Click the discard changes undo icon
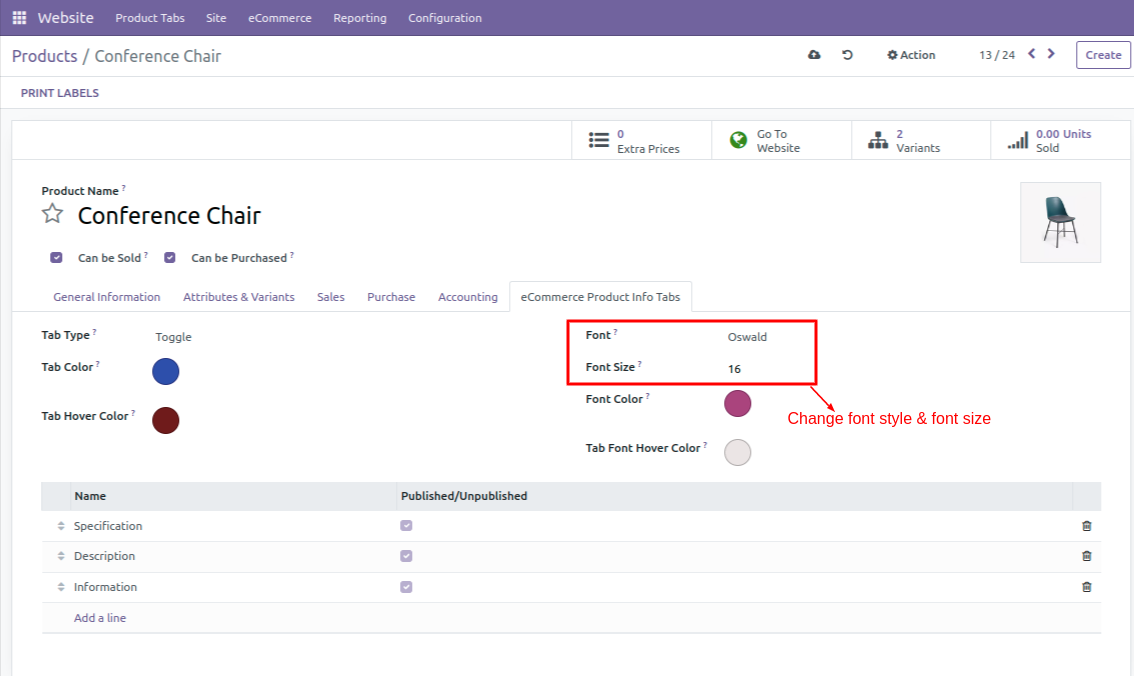The image size is (1134, 676). [x=848, y=55]
